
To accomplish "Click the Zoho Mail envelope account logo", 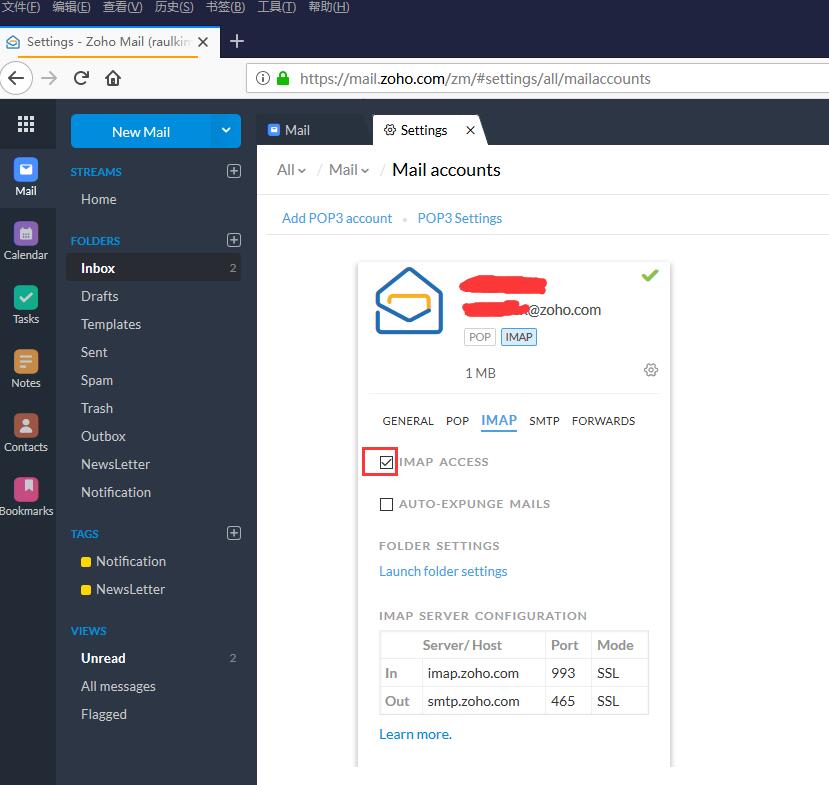I will (409, 301).
